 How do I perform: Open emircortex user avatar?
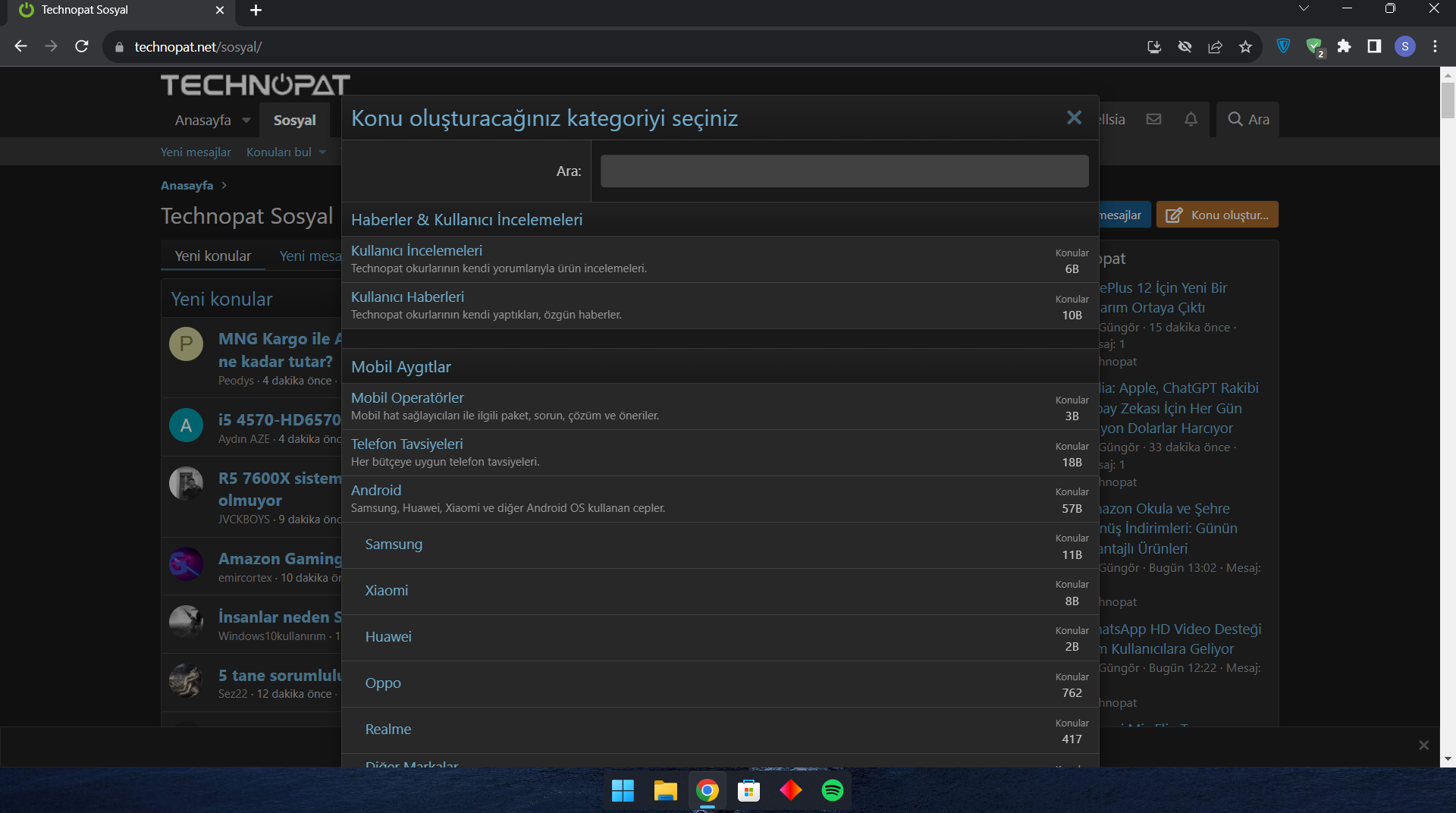point(186,564)
